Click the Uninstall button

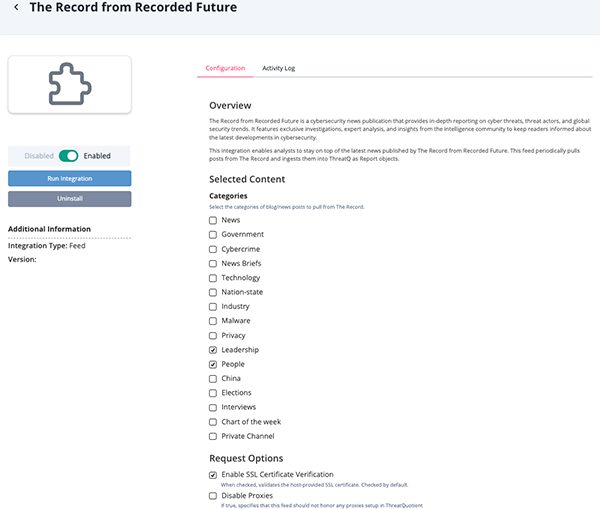tap(70, 199)
